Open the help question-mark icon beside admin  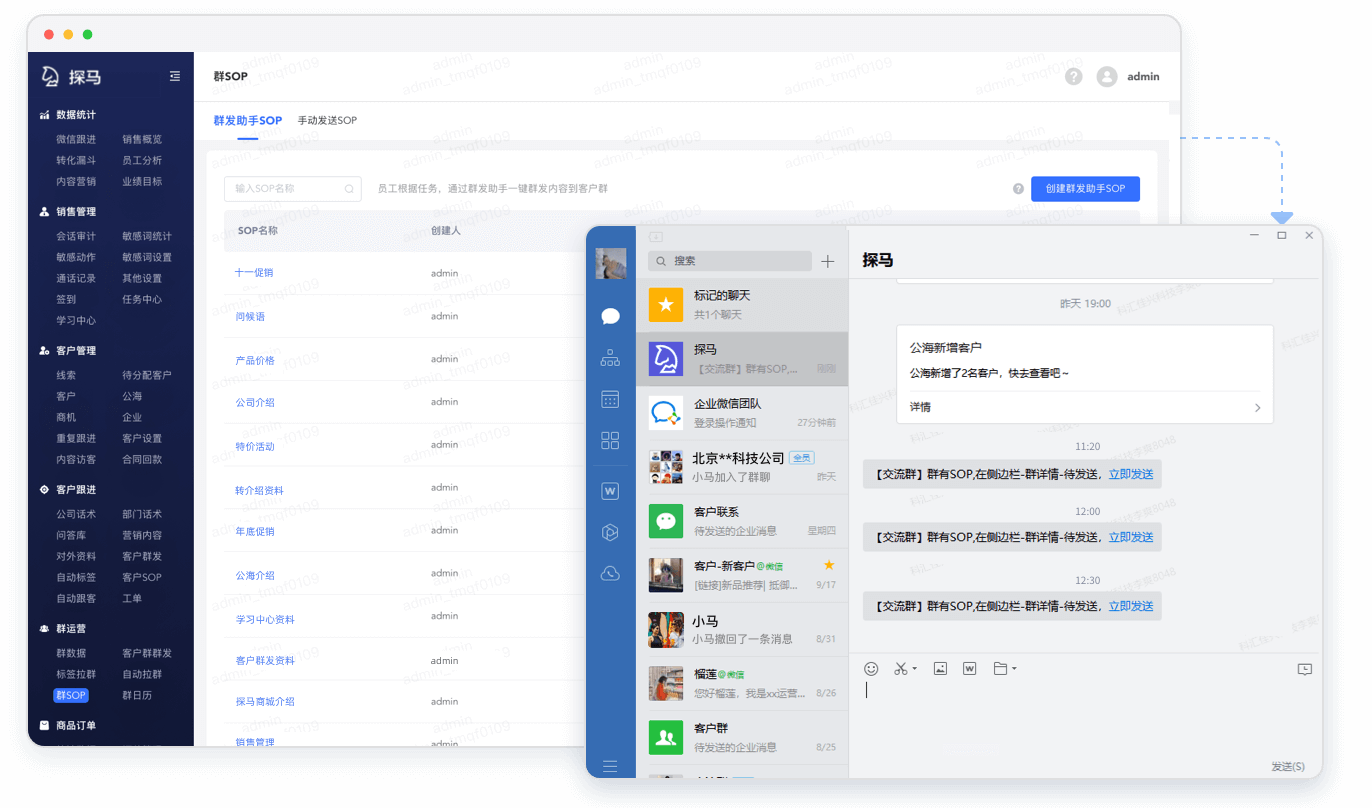click(1073, 76)
